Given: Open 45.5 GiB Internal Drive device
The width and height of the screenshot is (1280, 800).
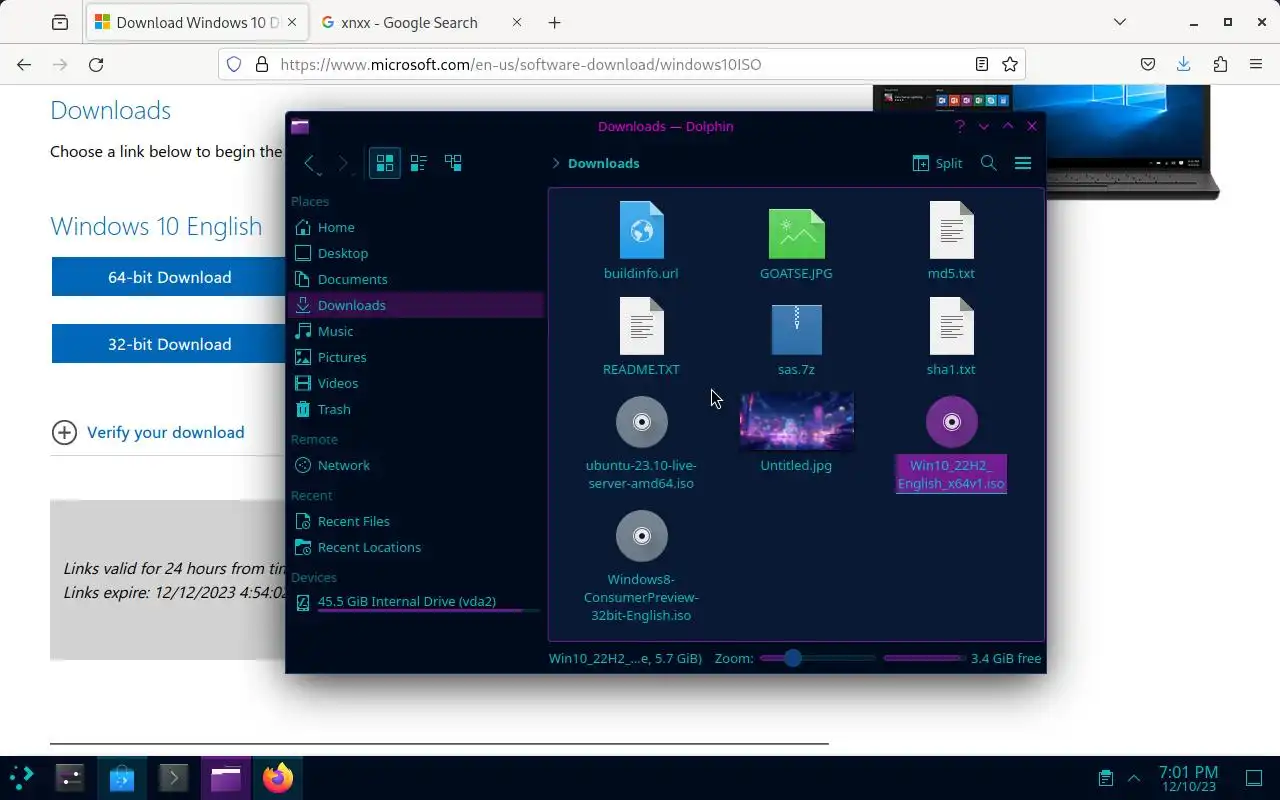Looking at the screenshot, I should (416, 602).
